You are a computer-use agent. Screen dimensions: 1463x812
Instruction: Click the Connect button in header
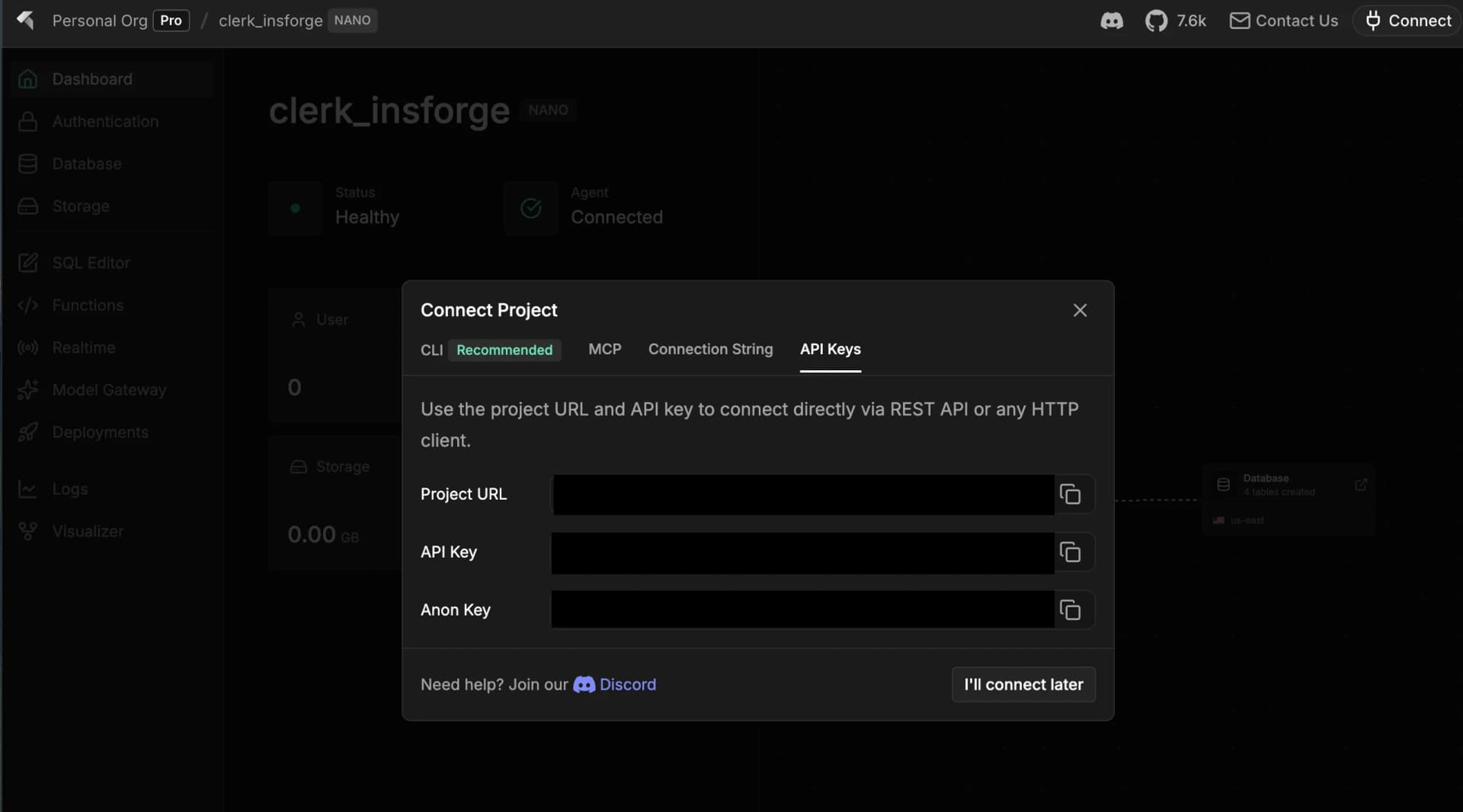[x=1407, y=21]
